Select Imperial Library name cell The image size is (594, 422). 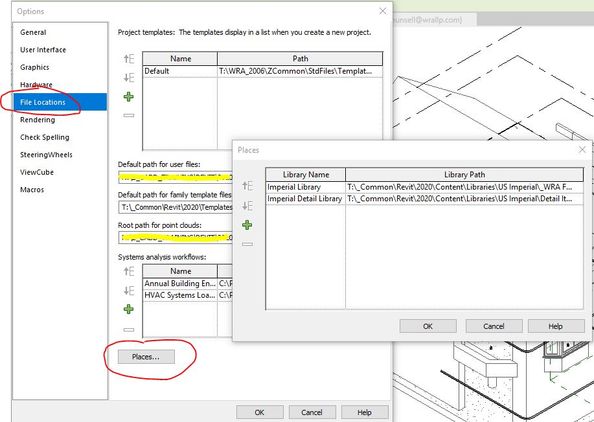[305, 187]
